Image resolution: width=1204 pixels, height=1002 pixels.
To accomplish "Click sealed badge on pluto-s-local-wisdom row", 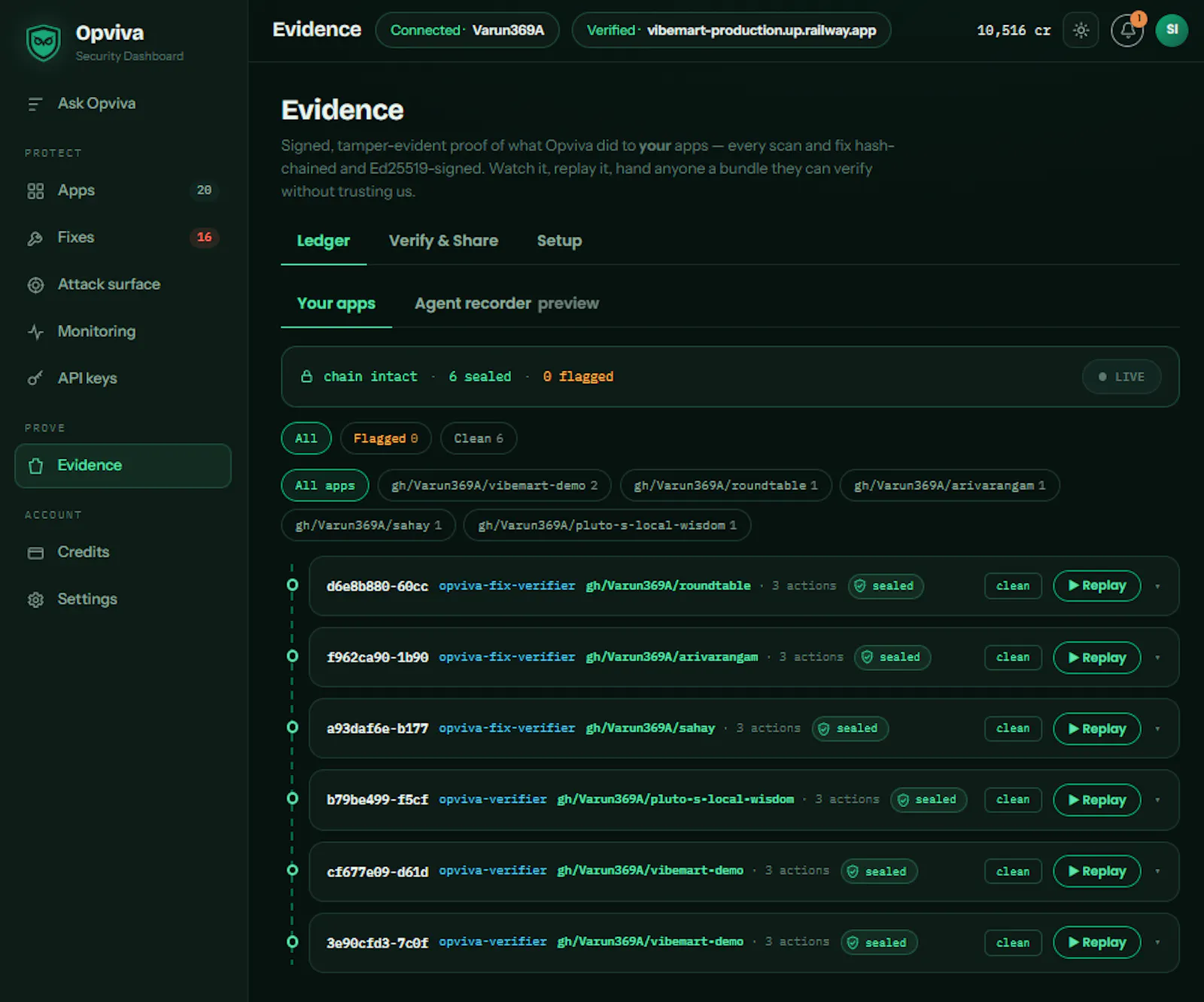I will tap(929, 800).
